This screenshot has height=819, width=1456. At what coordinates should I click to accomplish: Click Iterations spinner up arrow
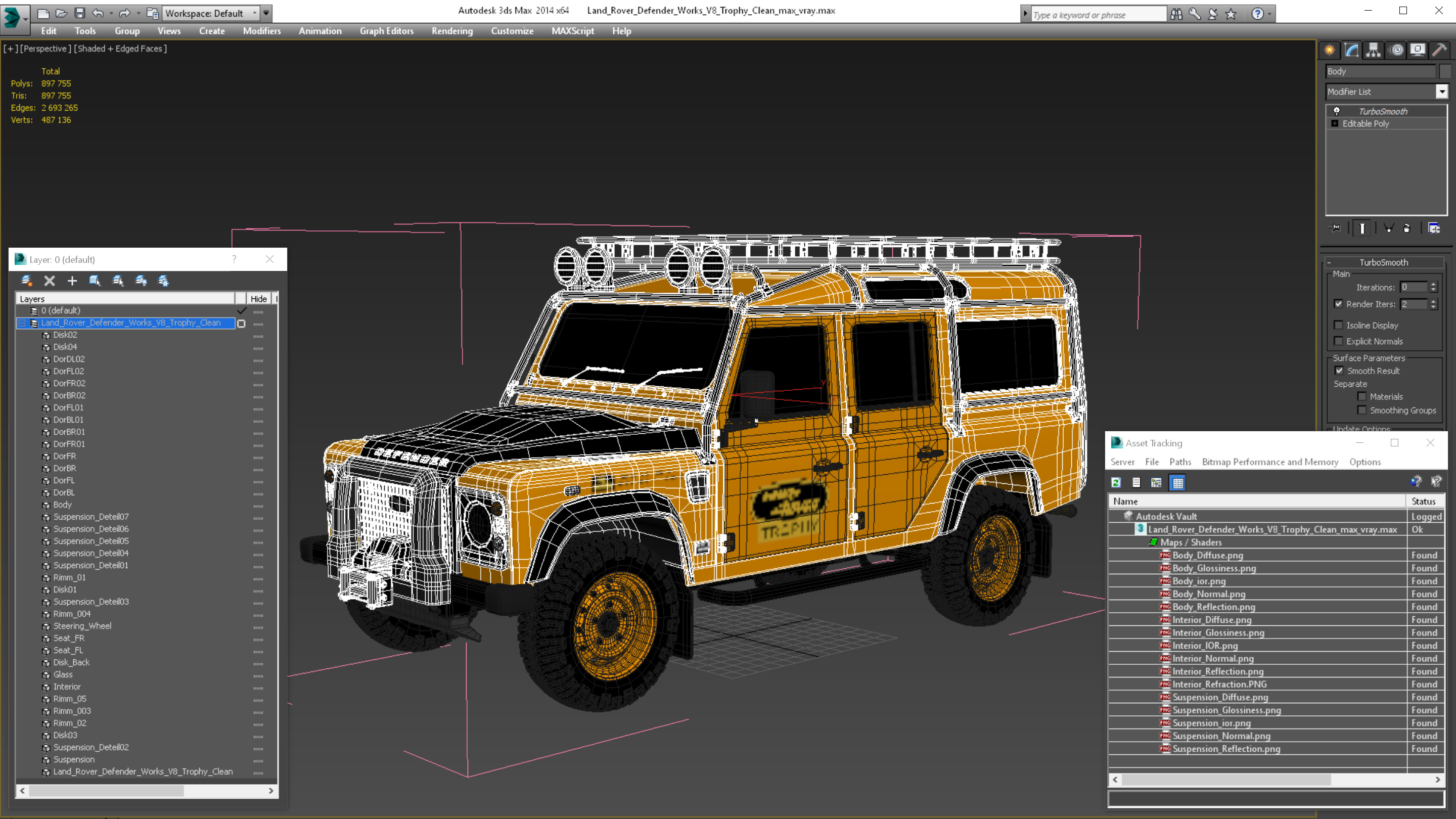(1433, 284)
